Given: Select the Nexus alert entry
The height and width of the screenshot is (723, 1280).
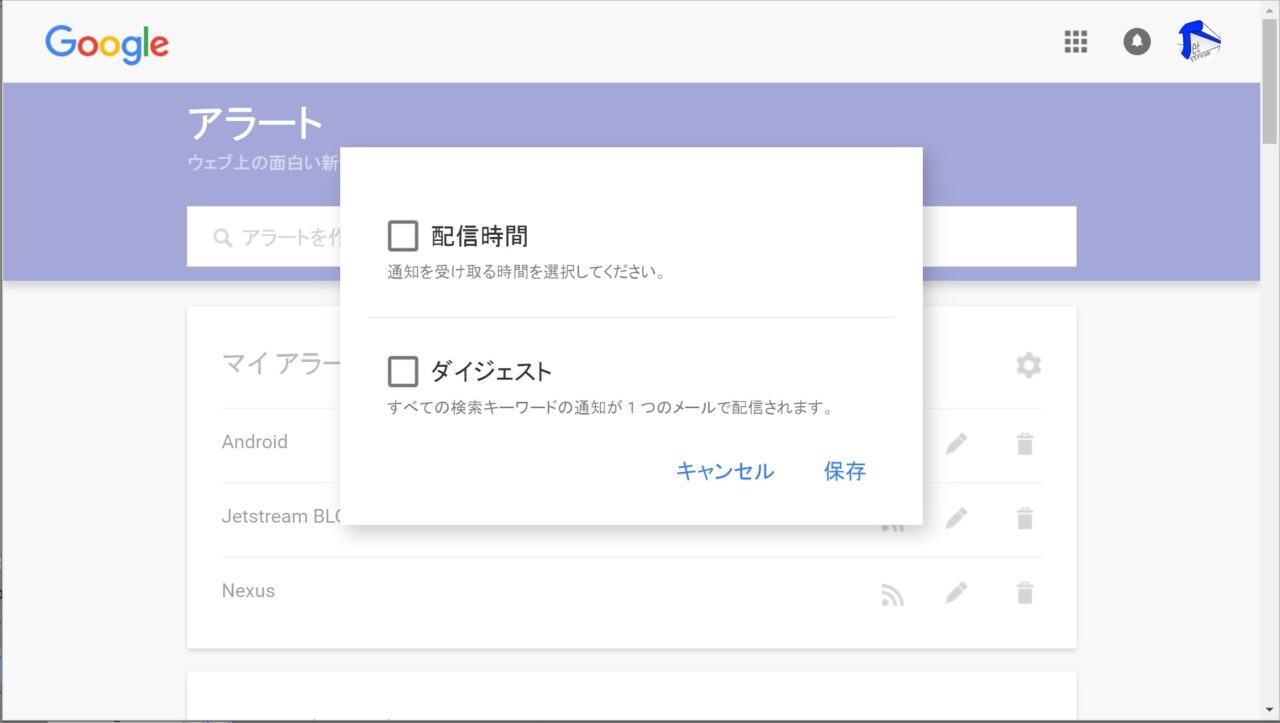Looking at the screenshot, I should click(248, 591).
